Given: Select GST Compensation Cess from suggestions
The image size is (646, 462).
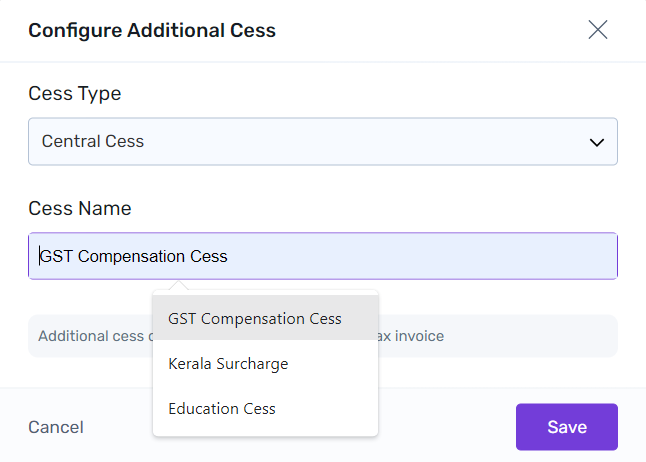Looking at the screenshot, I should pos(255,319).
